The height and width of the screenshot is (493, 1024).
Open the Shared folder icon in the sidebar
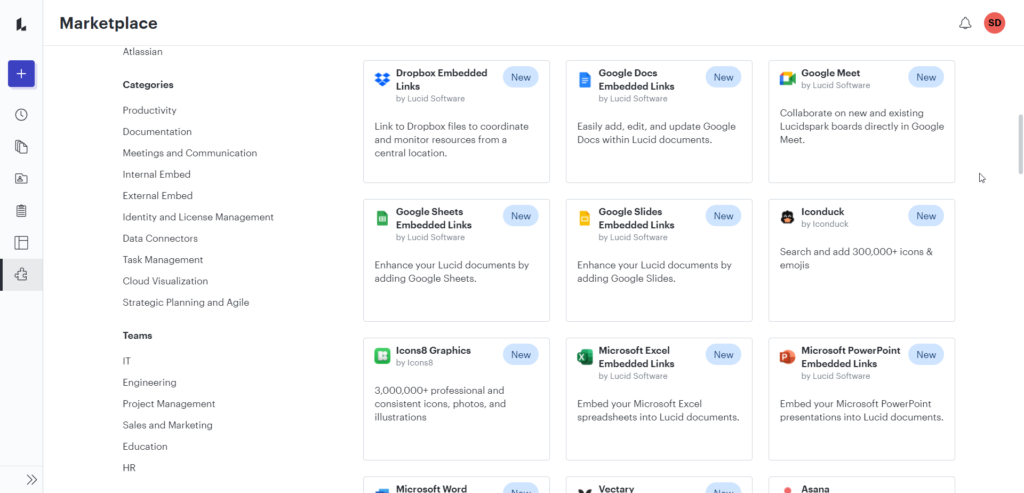pos(21,178)
